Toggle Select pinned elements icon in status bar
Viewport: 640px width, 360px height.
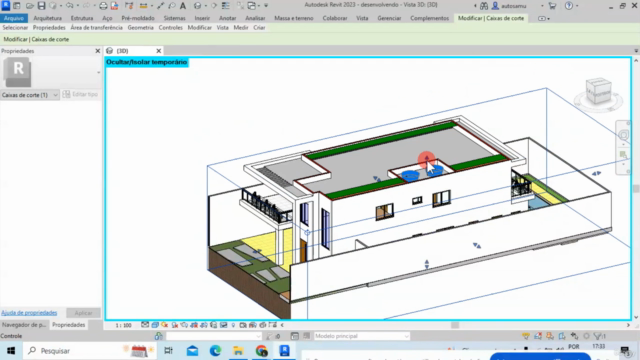pyautogui.click(x=550, y=336)
